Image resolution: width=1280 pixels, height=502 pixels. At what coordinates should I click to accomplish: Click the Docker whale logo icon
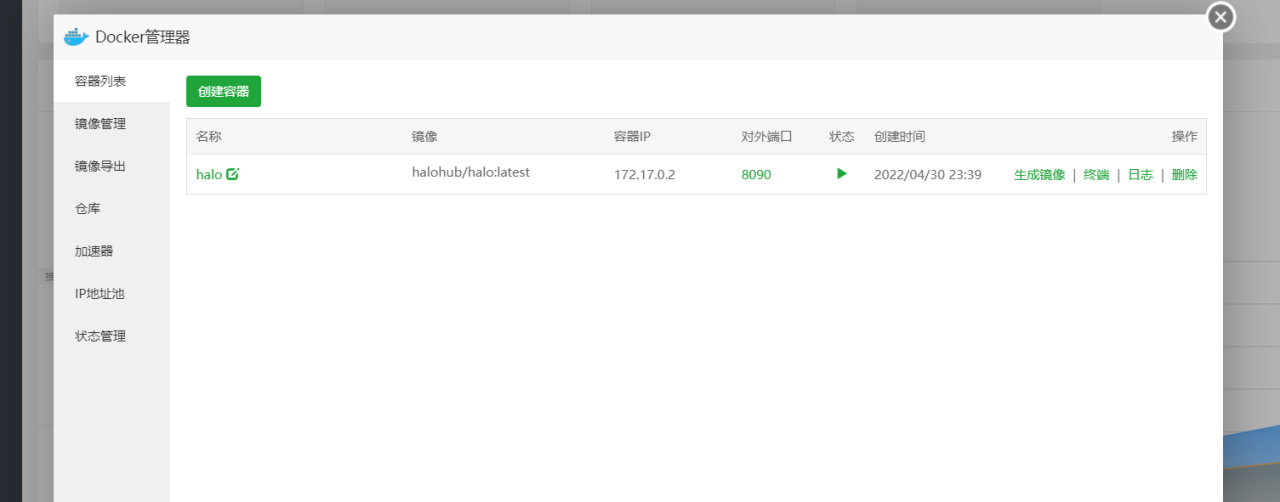click(76, 37)
